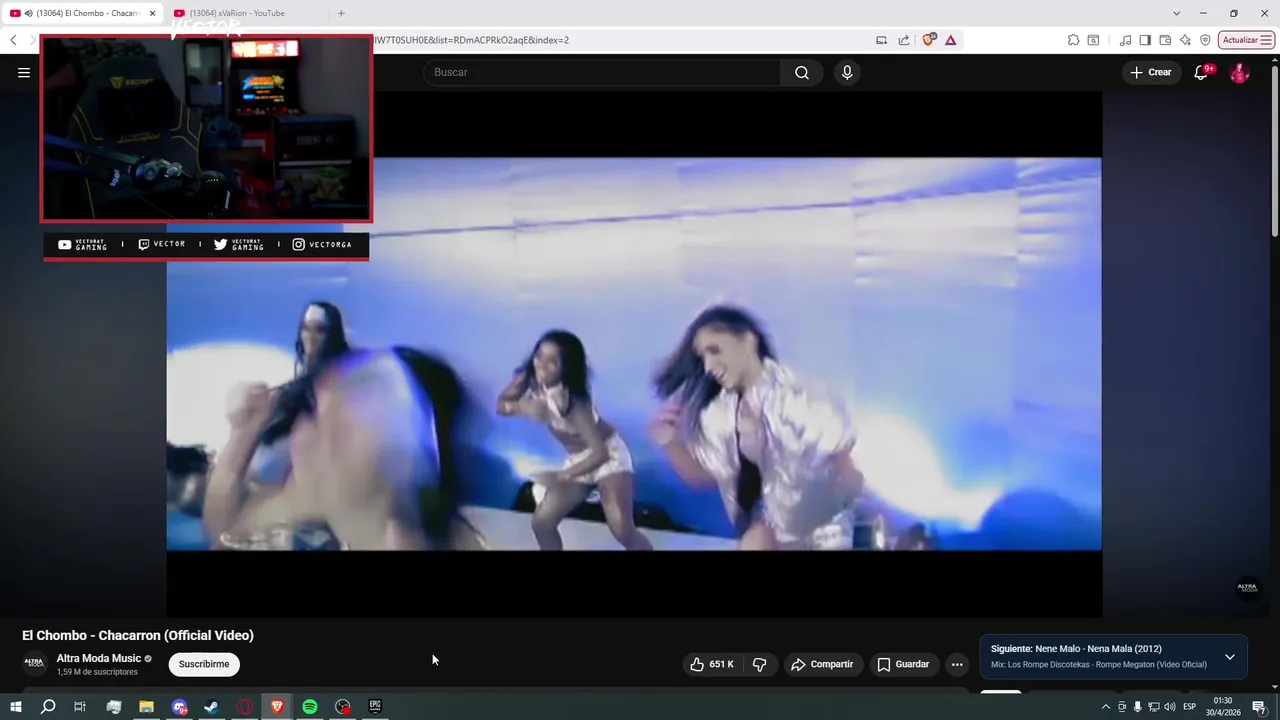Open the OBS Studio taskbar icon

coord(343,706)
